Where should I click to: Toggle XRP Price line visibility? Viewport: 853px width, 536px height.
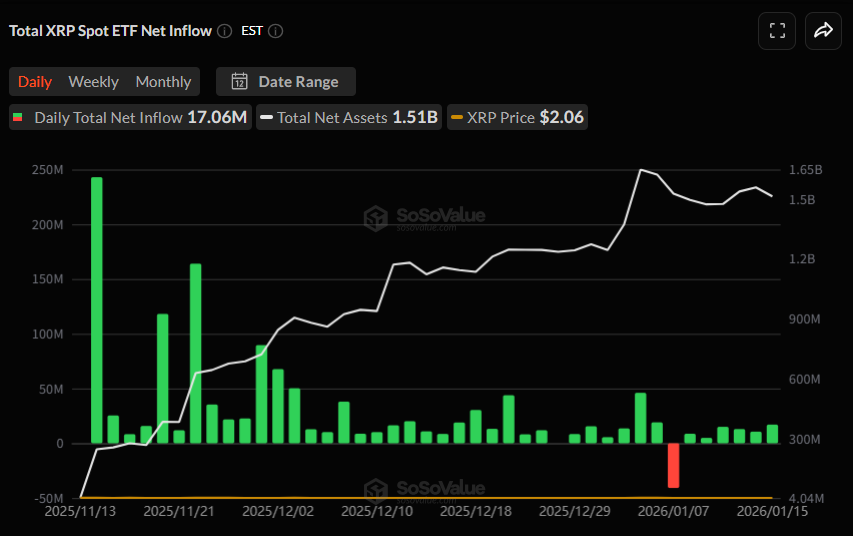517,118
